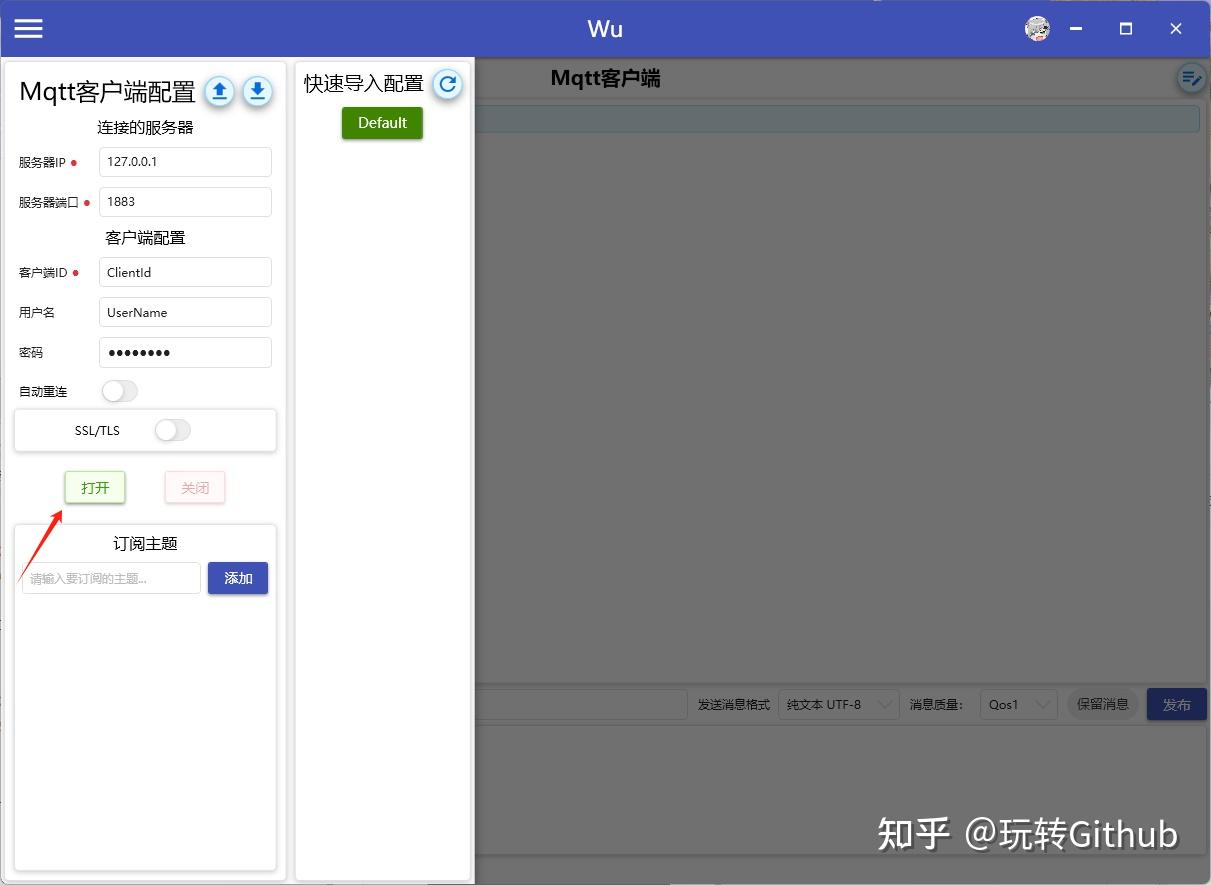Click the user avatar in the title bar
1211x885 pixels.
[1037, 28]
